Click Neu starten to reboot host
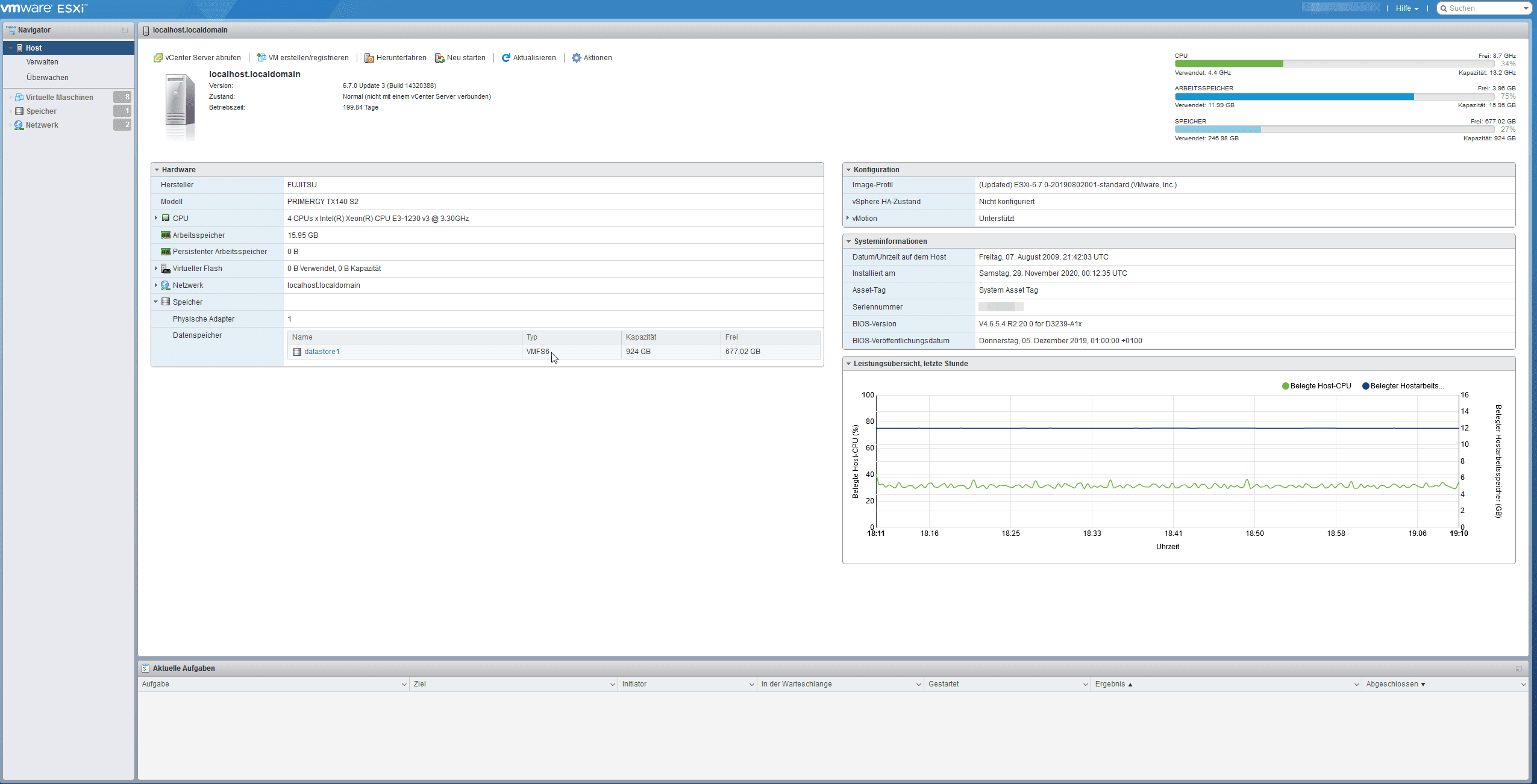This screenshot has width=1537, height=784. coord(460,58)
